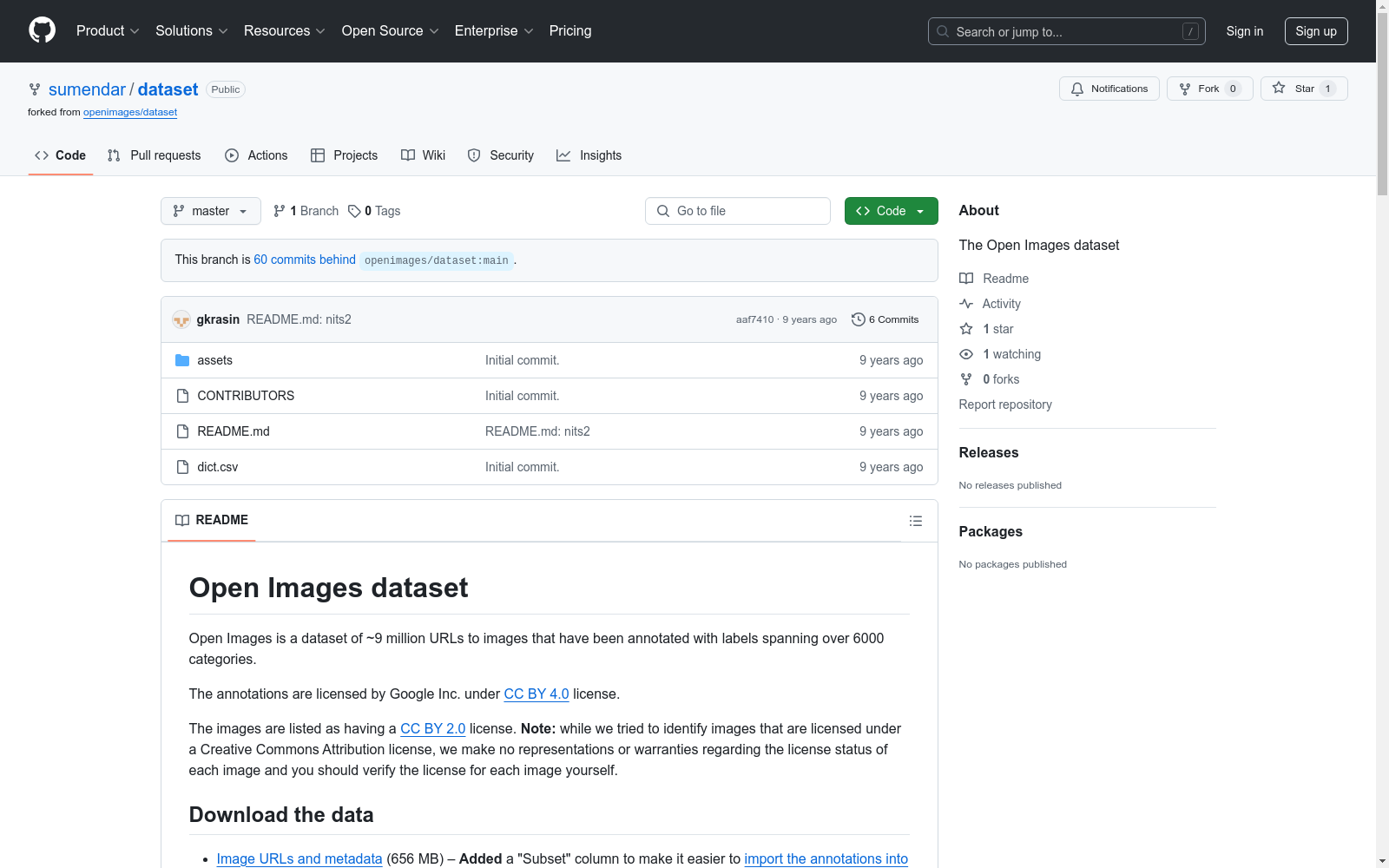
Task: Open the README outline list icon
Action: tap(915, 521)
